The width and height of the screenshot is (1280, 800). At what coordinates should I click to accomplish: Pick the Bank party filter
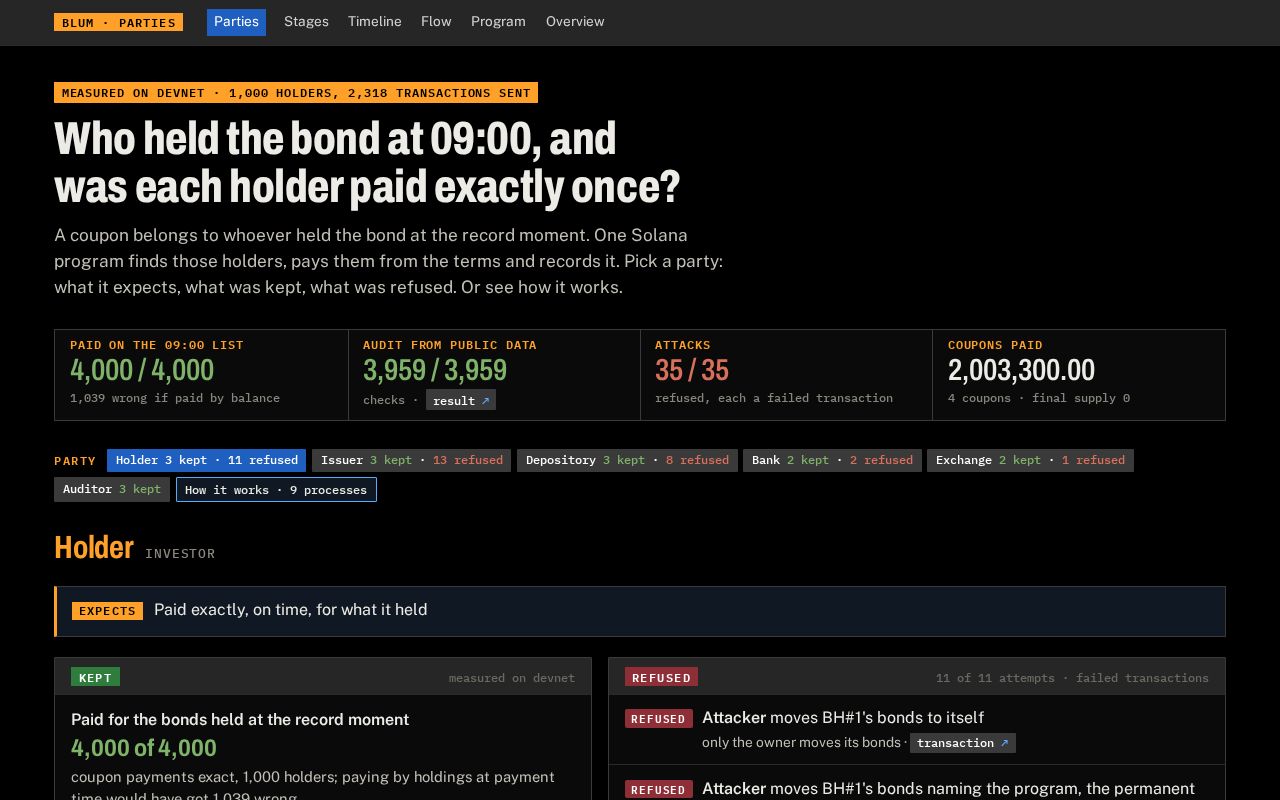coord(832,460)
